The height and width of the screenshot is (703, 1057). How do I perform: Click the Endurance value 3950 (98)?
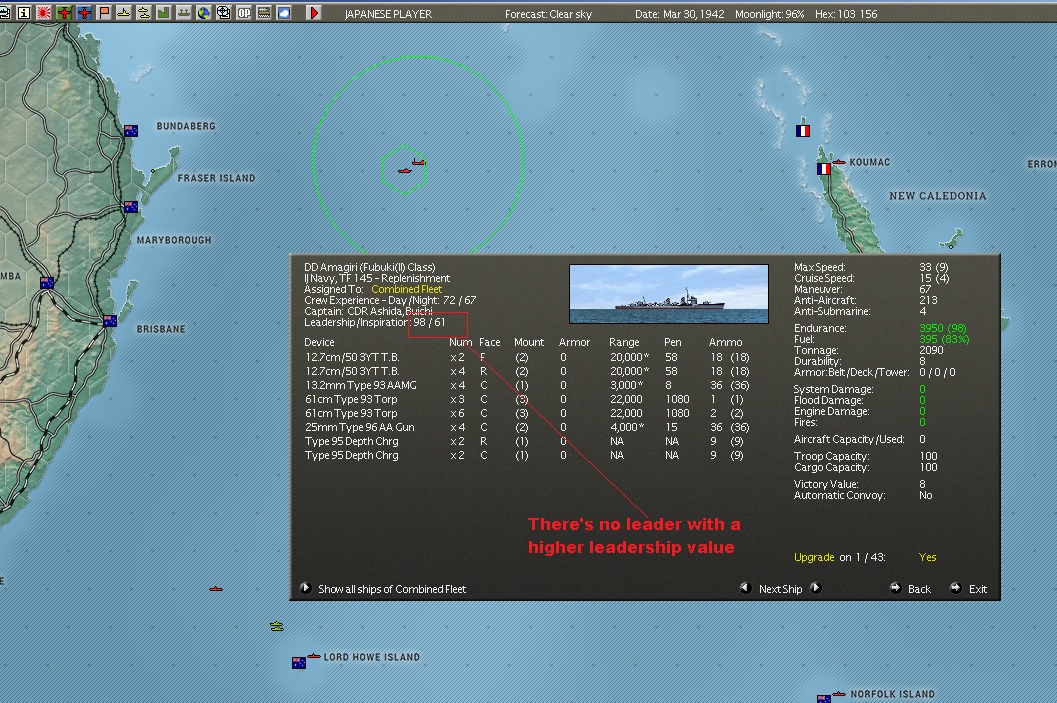click(942, 328)
